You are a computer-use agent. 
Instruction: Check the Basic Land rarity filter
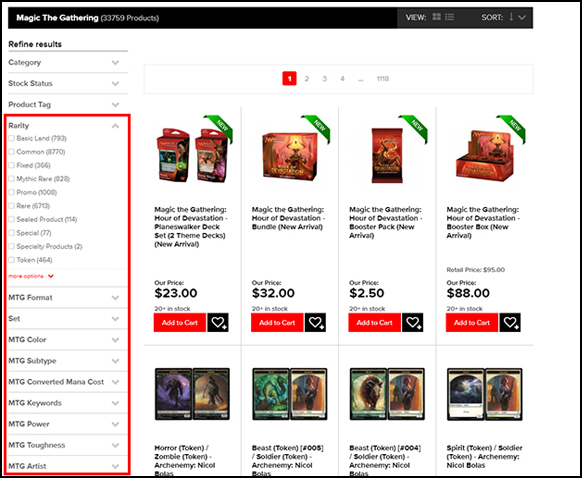click(12, 138)
